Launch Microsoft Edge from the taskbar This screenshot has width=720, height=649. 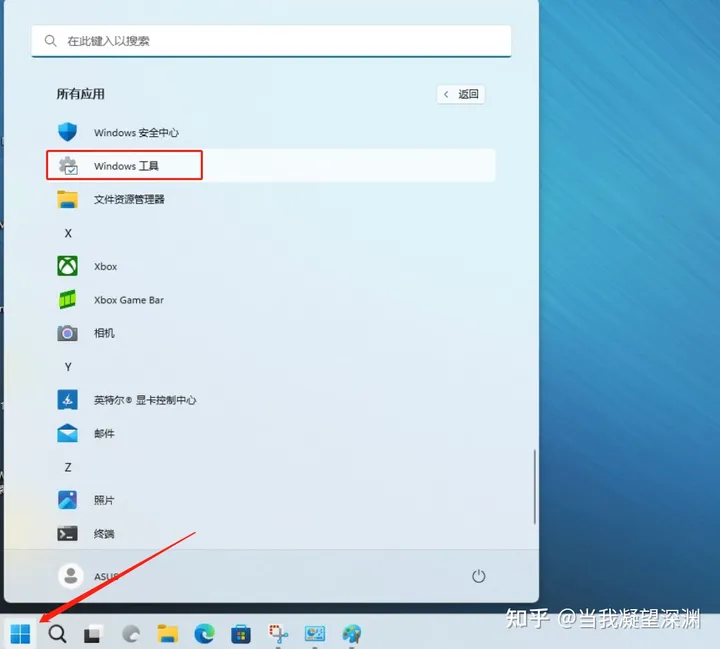(x=204, y=634)
